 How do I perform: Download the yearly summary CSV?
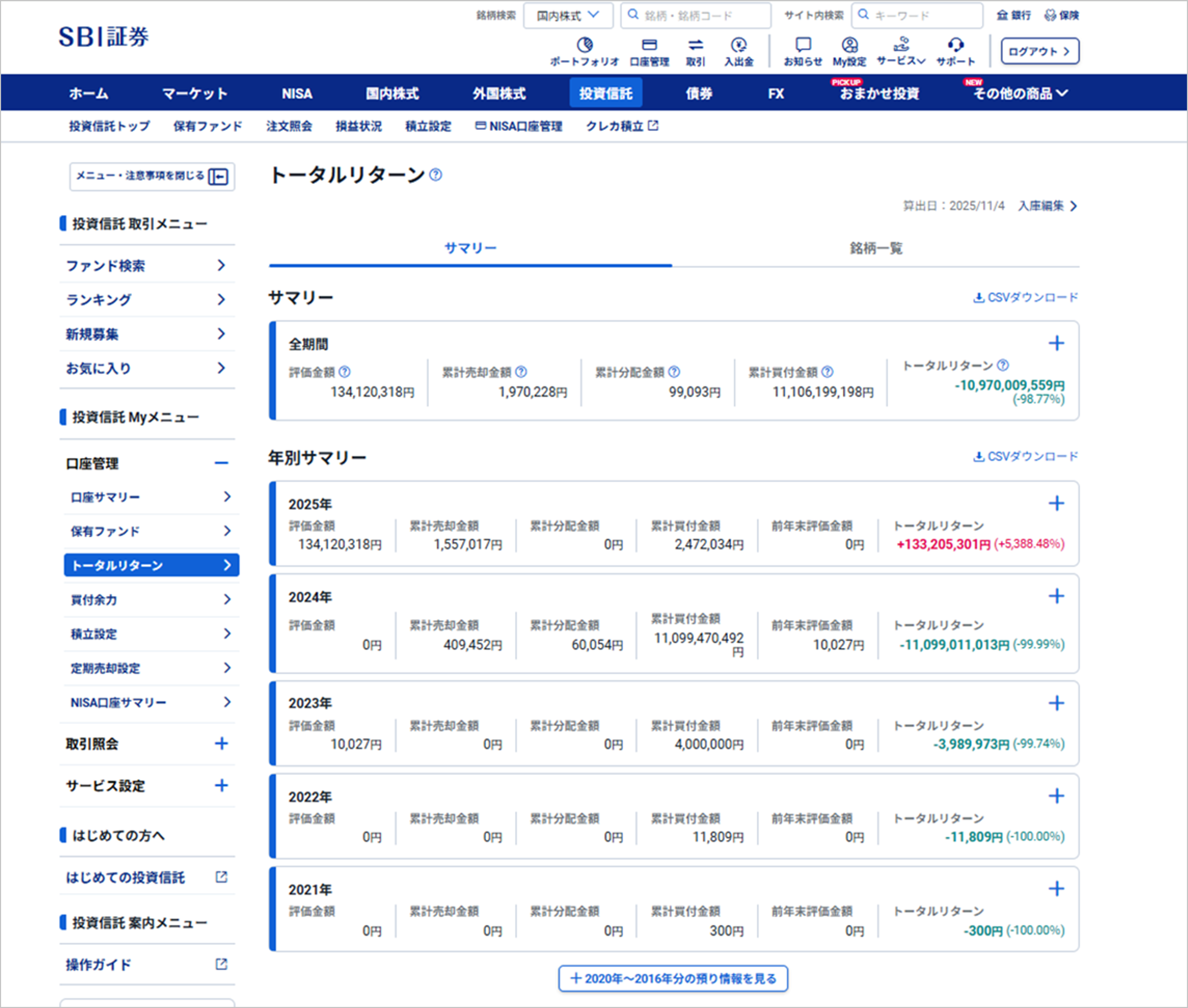coord(1026,457)
